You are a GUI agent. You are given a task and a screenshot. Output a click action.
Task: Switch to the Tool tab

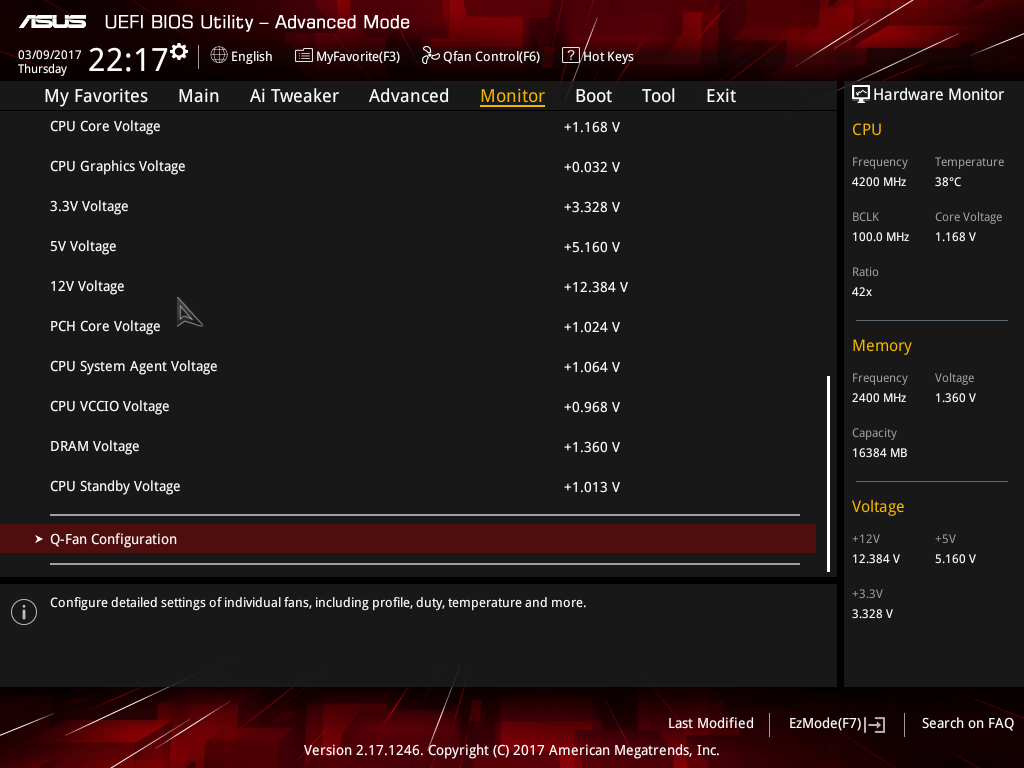(x=658, y=96)
